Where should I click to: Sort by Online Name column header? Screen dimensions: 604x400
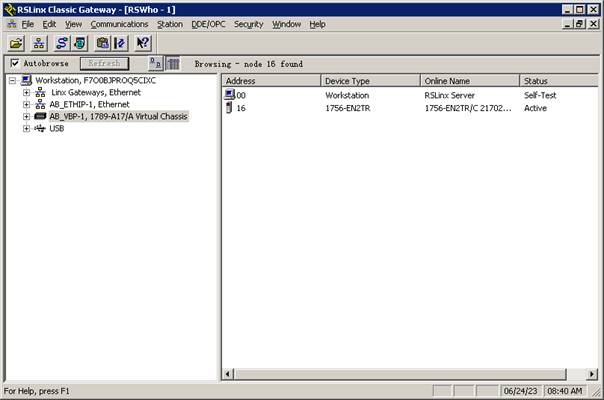[470, 81]
